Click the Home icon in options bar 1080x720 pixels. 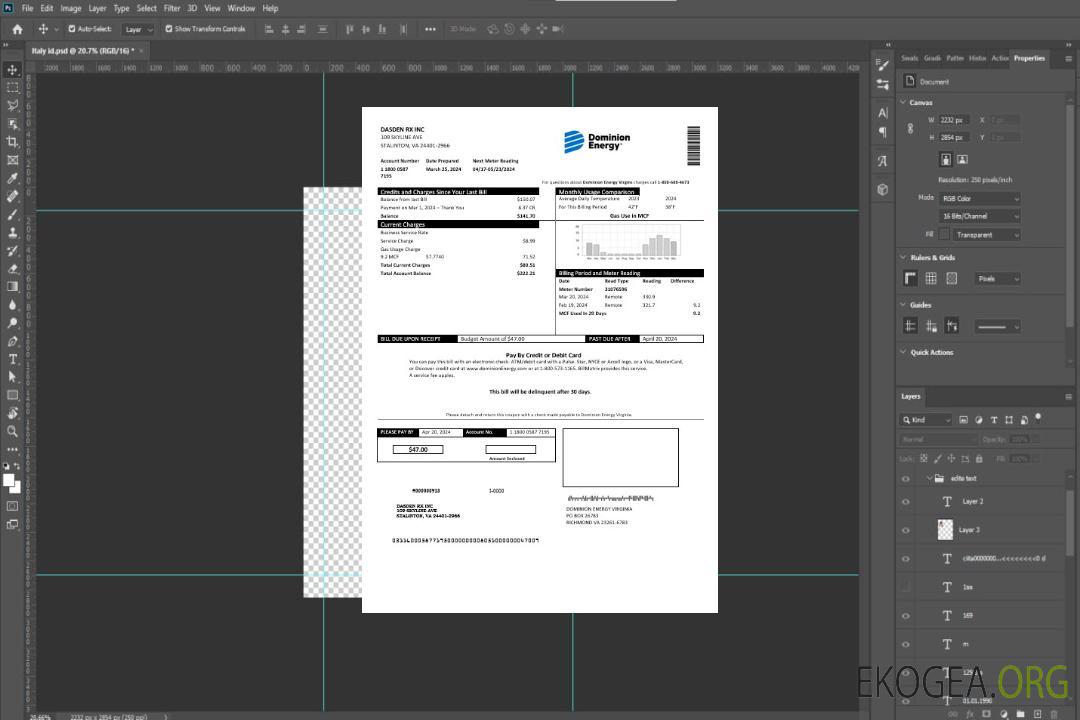point(17,29)
